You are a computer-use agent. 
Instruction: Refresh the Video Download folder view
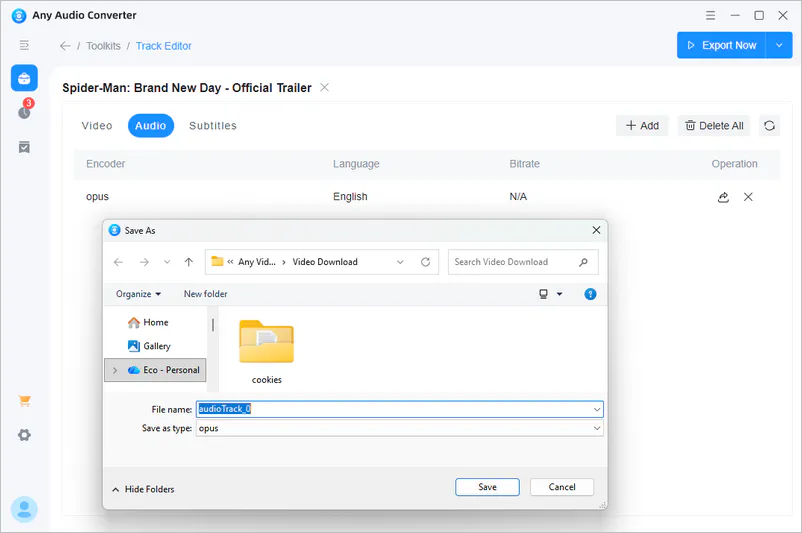coord(426,262)
